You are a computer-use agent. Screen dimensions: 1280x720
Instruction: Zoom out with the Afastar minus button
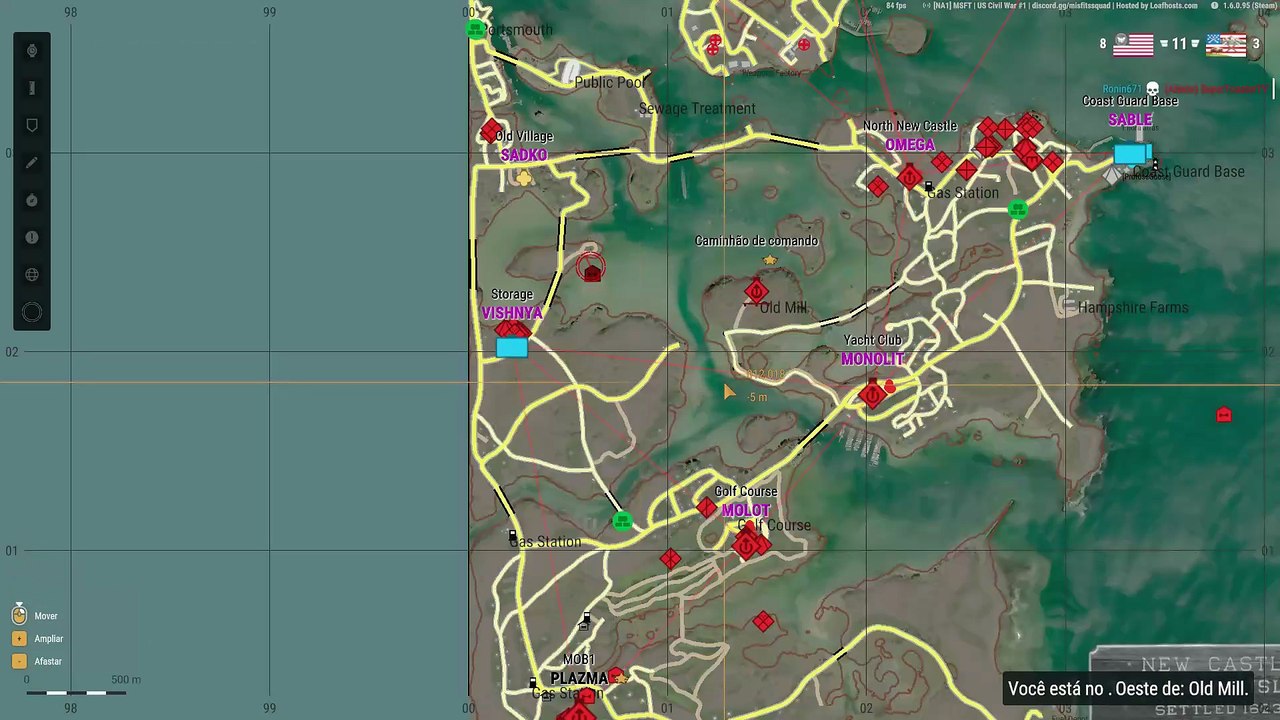(x=19, y=661)
